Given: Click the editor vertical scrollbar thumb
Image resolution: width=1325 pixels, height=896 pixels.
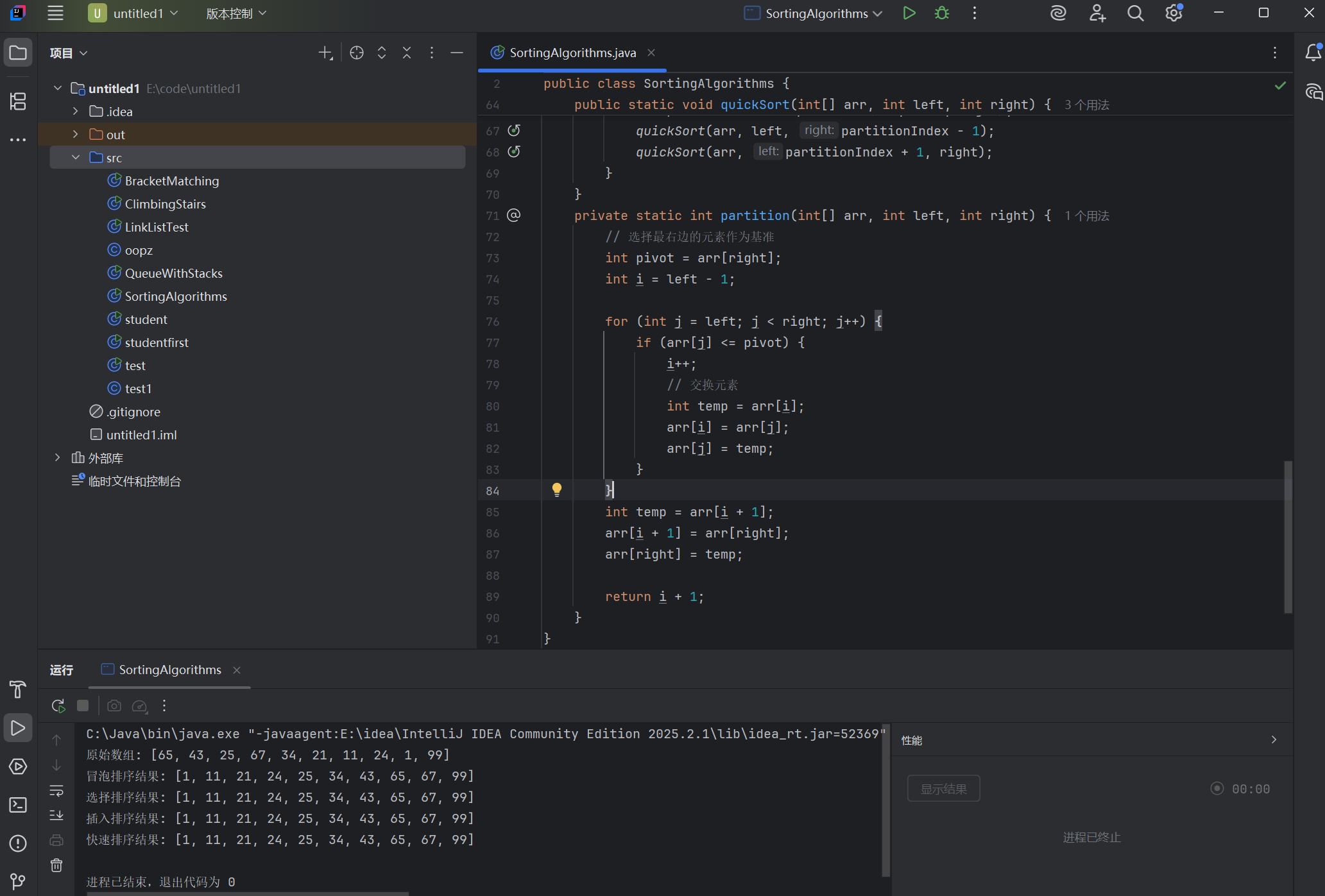Looking at the screenshot, I should pos(1287,537).
